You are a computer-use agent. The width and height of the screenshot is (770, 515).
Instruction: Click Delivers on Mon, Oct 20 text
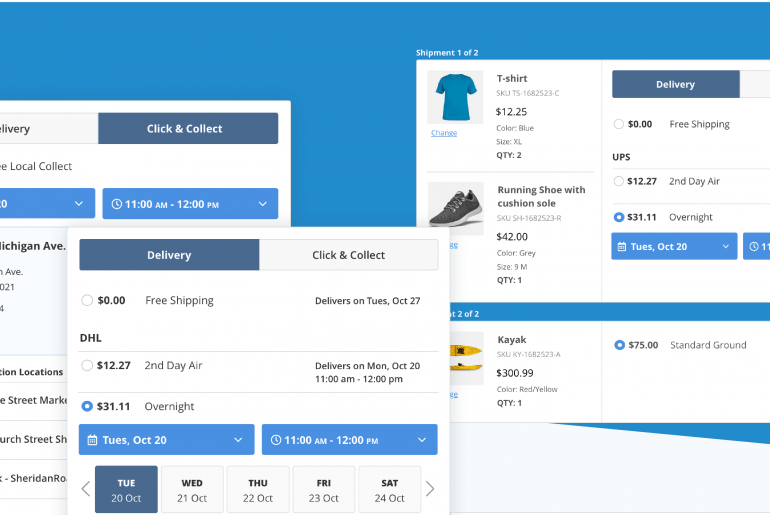tap(368, 365)
